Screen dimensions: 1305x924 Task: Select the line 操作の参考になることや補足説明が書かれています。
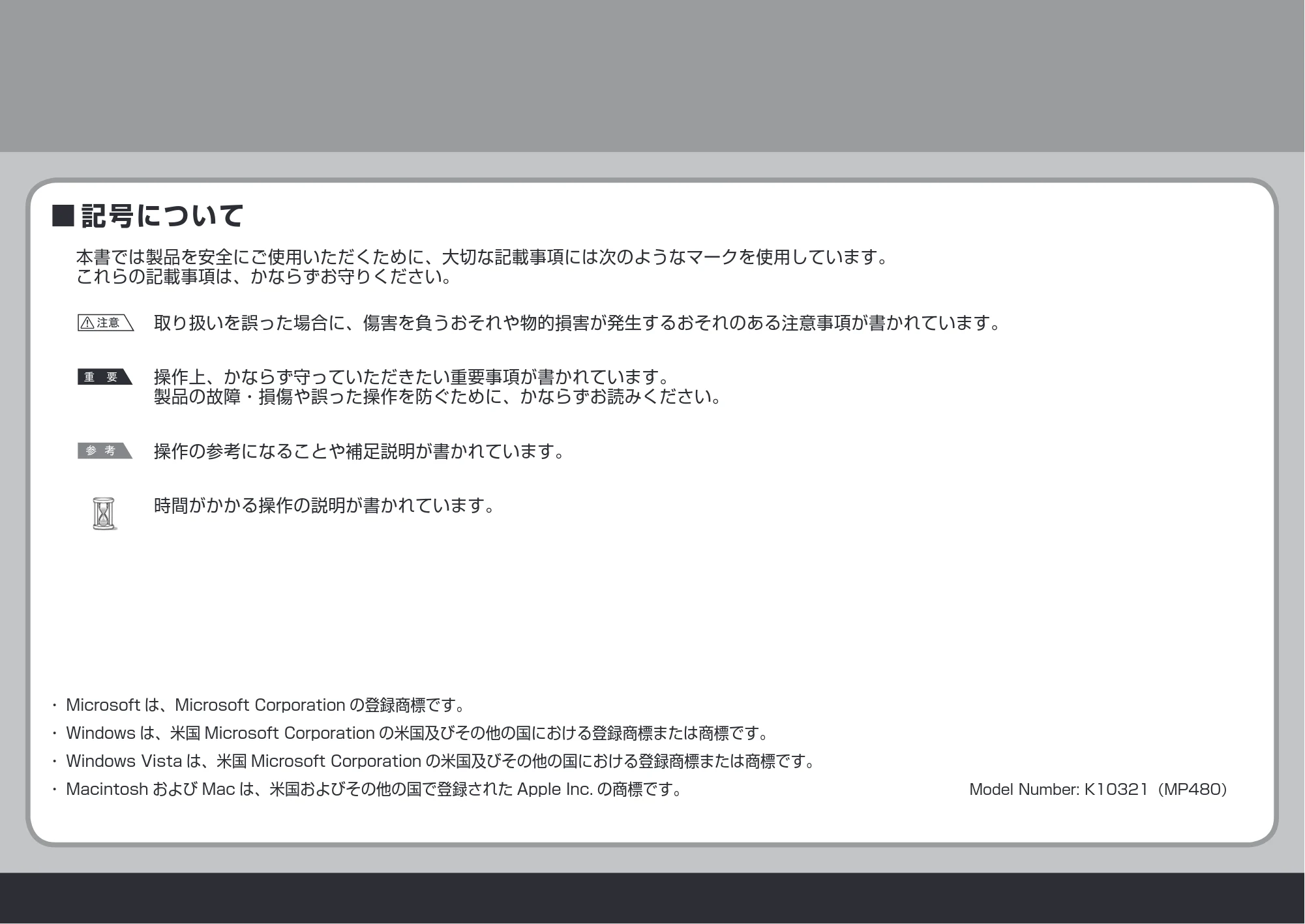(359, 451)
